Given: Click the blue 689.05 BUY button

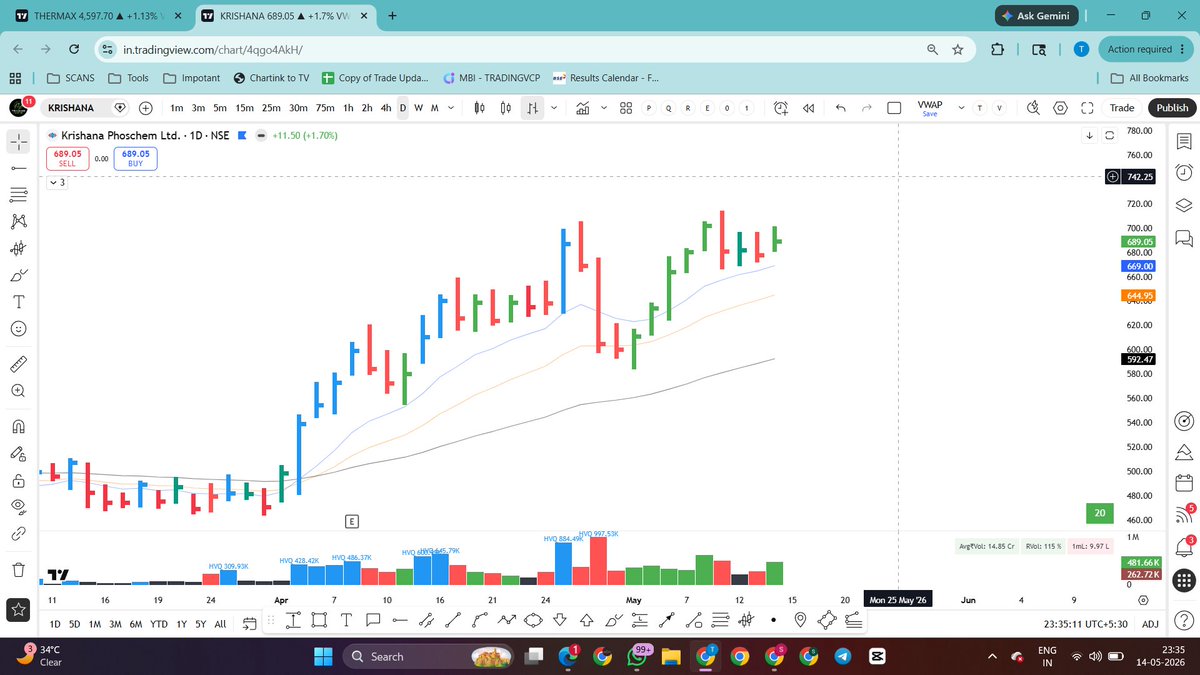Looking at the screenshot, I should tap(135, 158).
